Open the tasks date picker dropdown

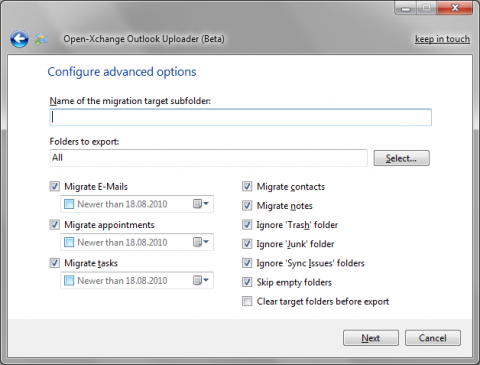201,280
